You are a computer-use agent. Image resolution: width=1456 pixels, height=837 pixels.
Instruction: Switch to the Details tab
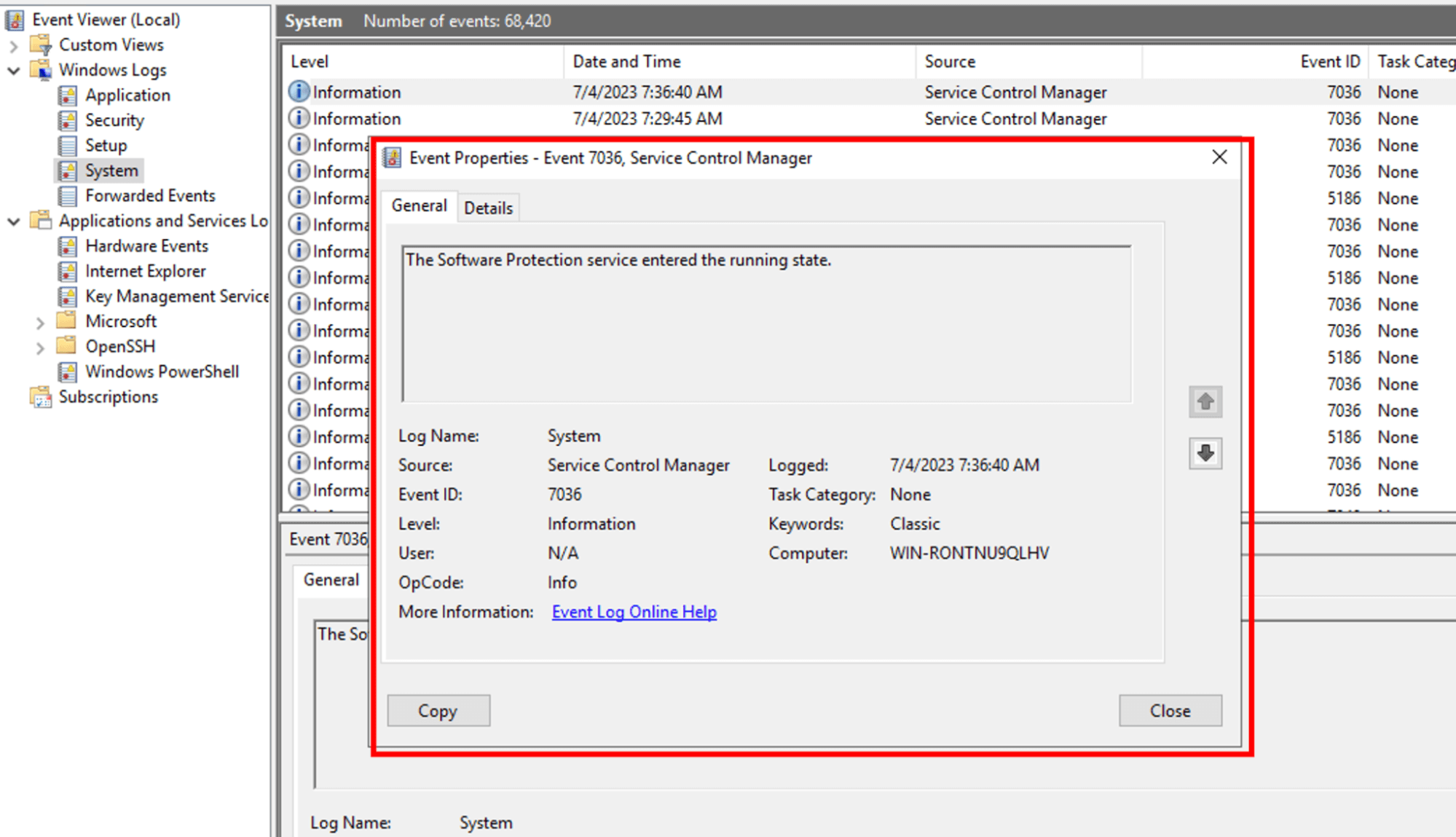[487, 207]
